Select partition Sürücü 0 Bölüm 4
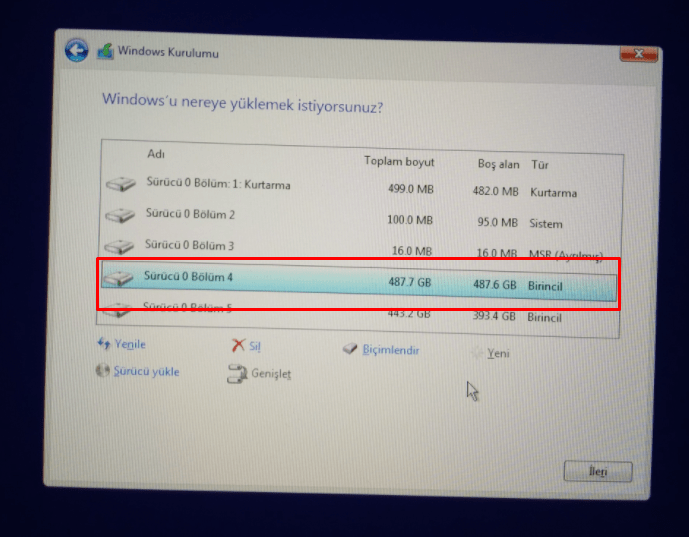Image resolution: width=689 pixels, height=537 pixels. tap(358, 281)
